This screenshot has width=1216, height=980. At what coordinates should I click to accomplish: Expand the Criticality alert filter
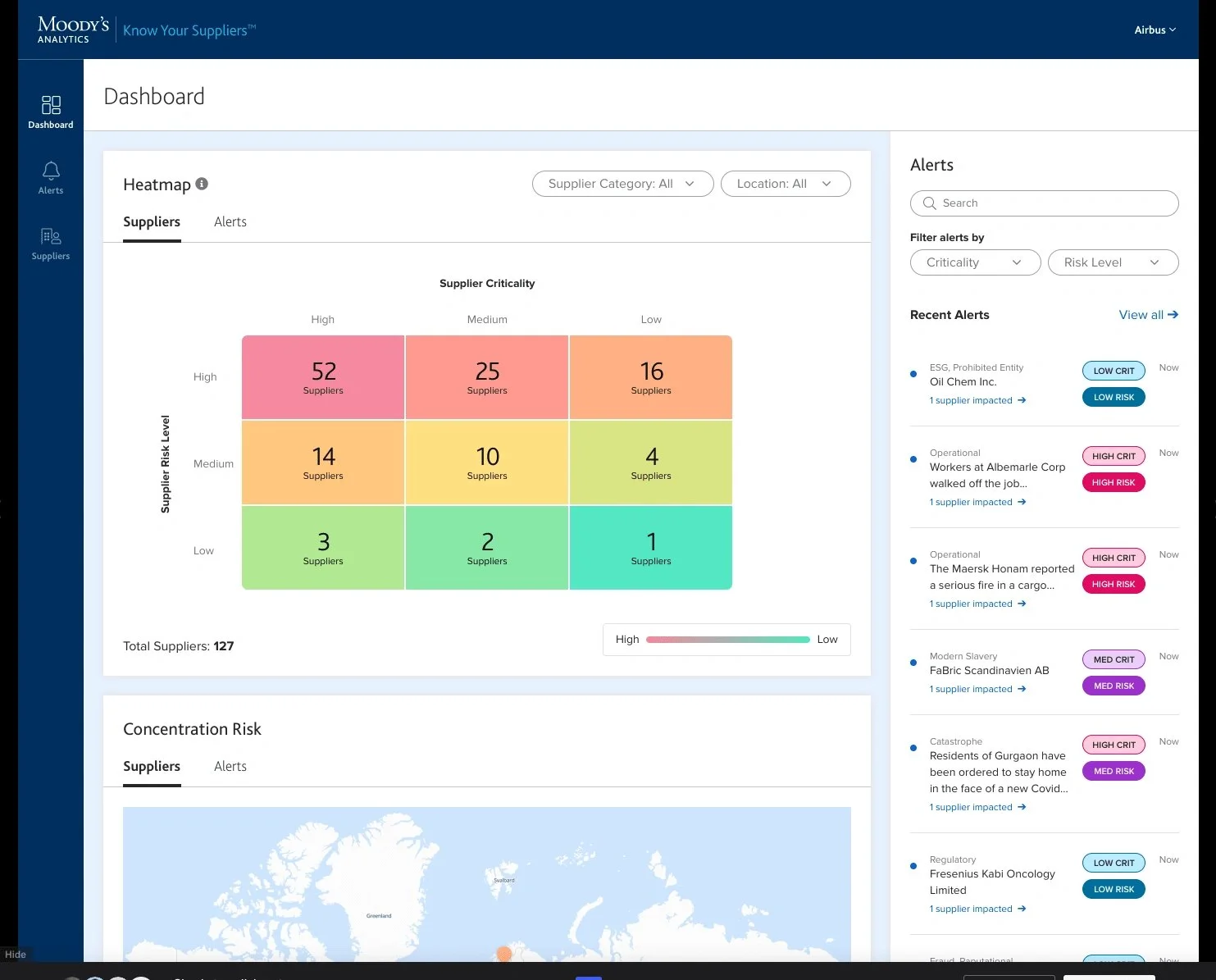pos(976,262)
